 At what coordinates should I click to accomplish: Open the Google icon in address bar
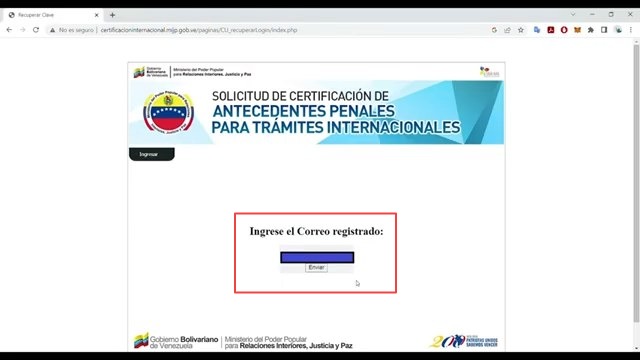[494, 30]
